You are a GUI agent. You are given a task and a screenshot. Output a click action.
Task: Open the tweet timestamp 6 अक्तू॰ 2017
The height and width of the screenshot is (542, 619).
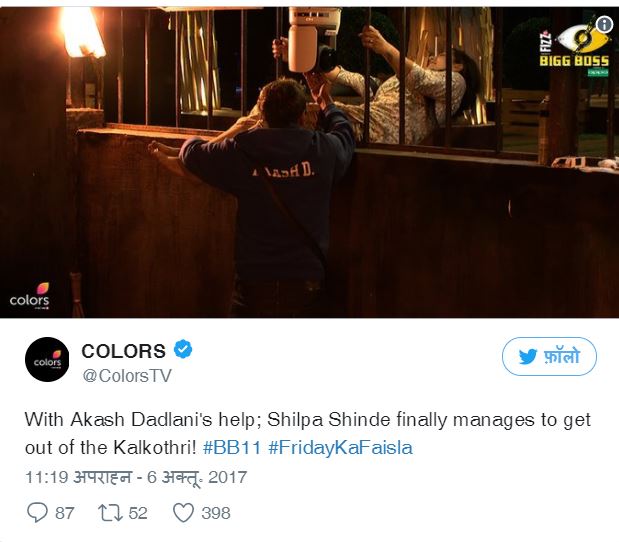click(x=136, y=477)
